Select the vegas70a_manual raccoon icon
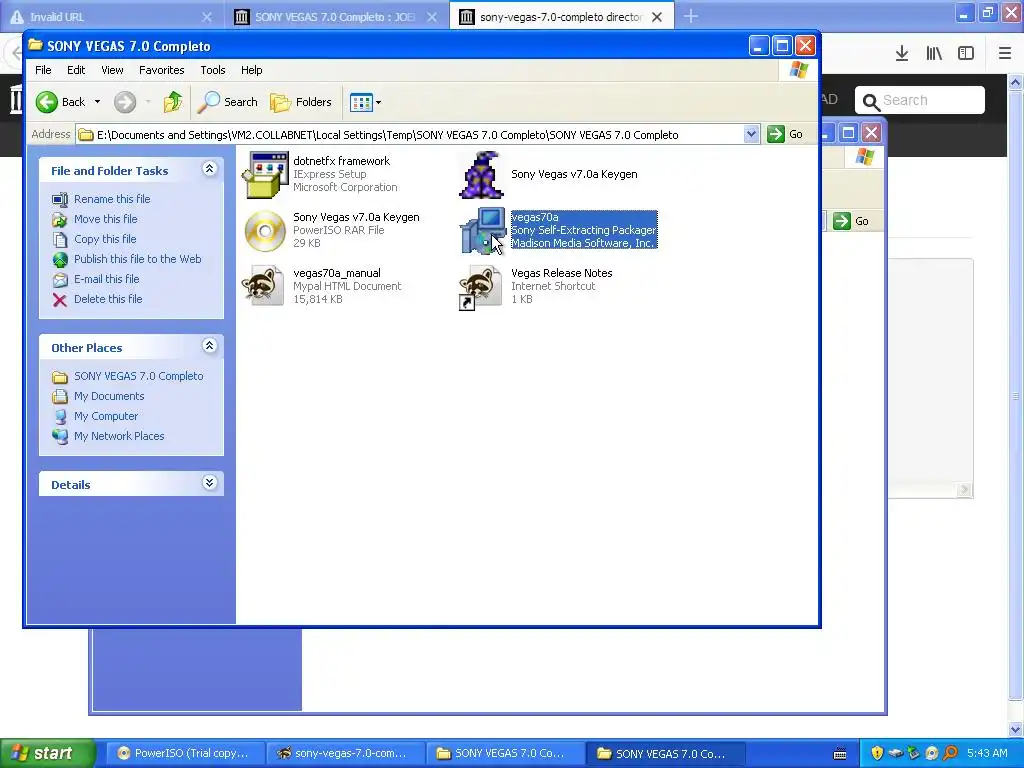This screenshot has width=1024, height=768. 263,285
